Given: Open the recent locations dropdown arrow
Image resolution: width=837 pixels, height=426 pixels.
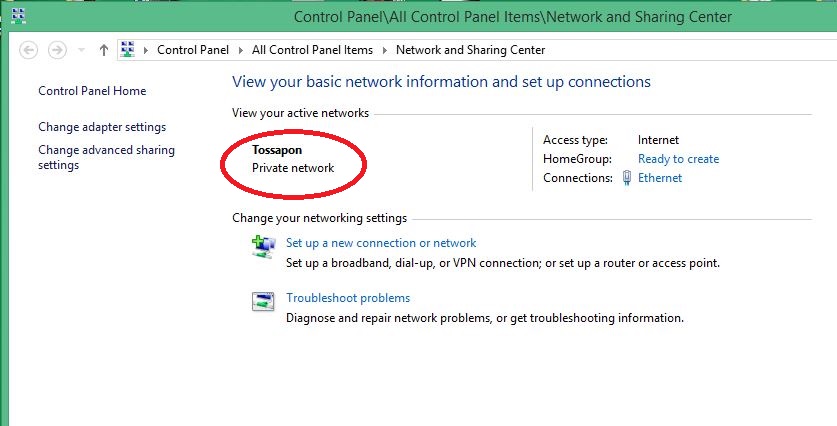Looking at the screenshot, I should pos(81,50).
